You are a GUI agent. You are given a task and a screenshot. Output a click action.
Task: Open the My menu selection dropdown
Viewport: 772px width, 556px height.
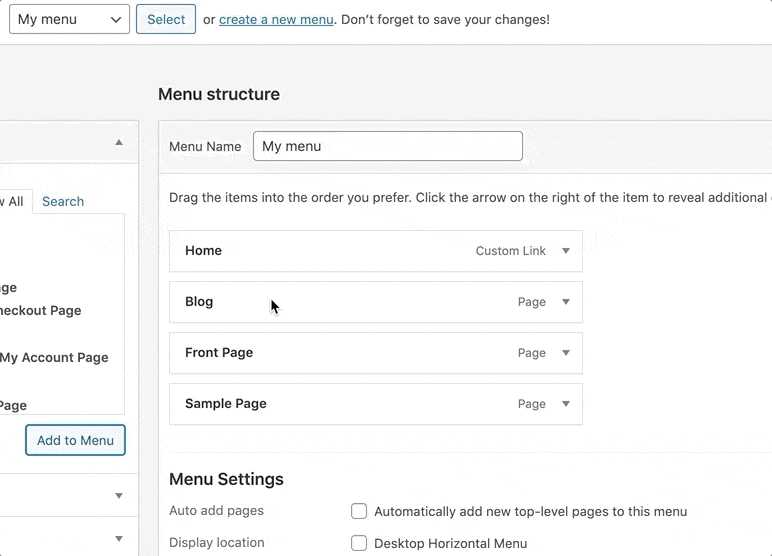69,19
